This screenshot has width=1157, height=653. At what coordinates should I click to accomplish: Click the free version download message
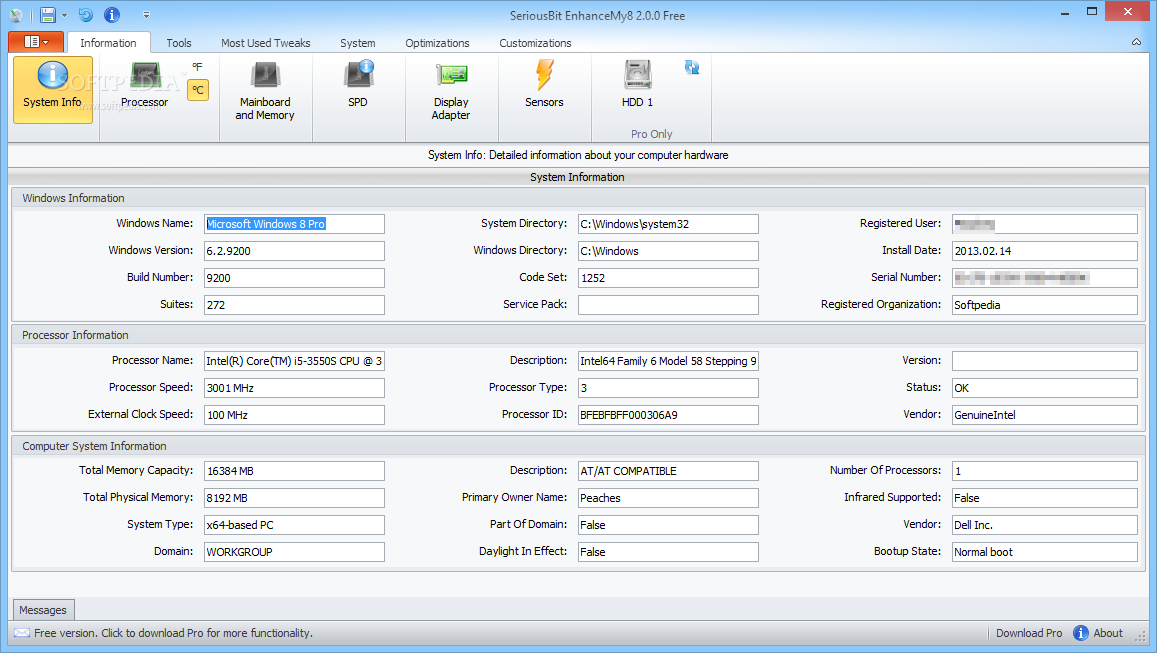tap(173, 633)
